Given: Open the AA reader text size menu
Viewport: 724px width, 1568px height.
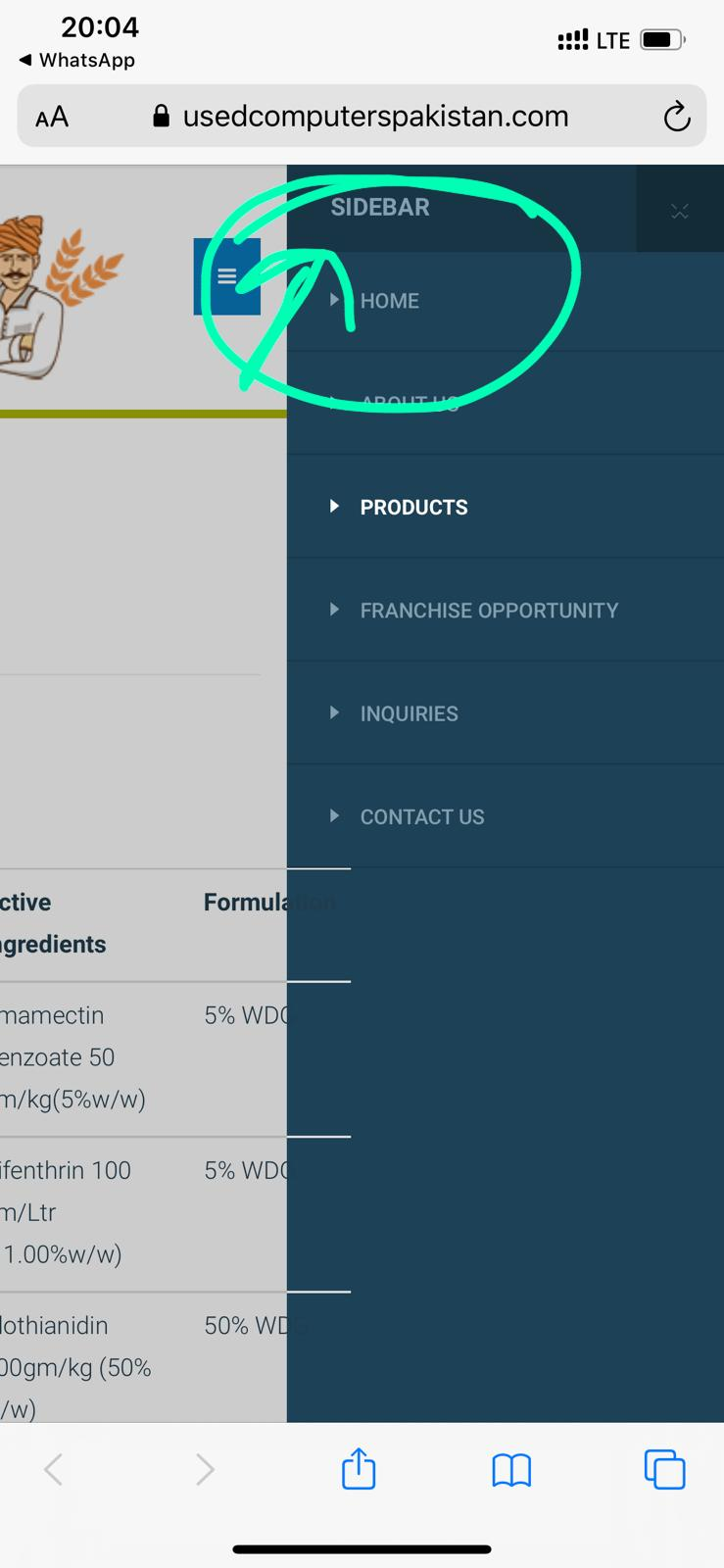Looking at the screenshot, I should (x=52, y=118).
